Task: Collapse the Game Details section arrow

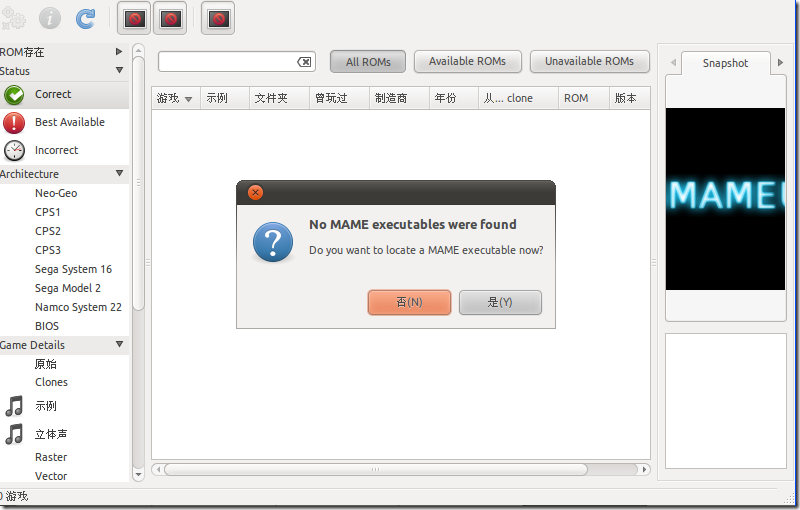Action: (119, 344)
